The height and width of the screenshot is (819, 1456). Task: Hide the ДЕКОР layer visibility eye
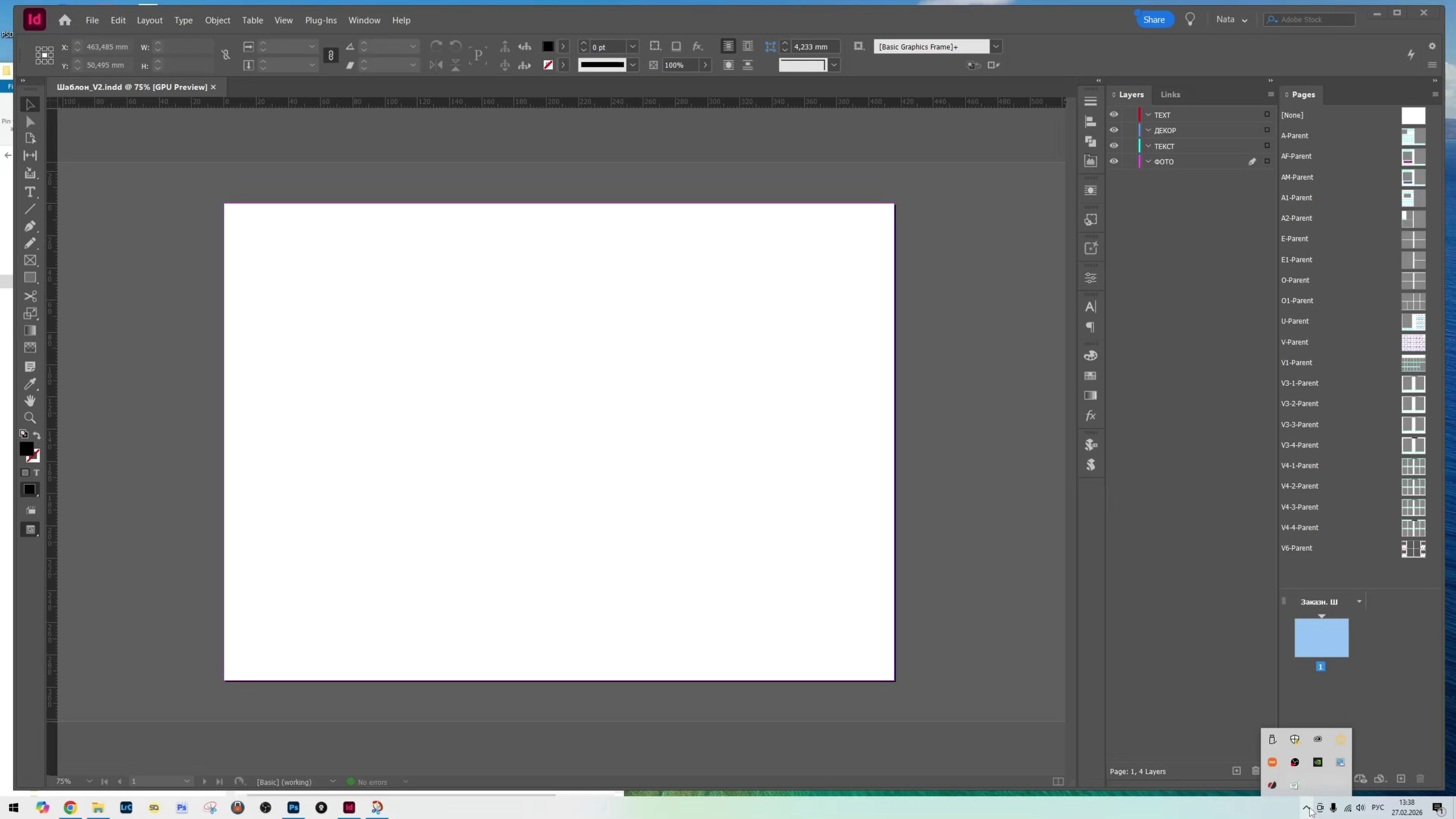[x=1114, y=130]
